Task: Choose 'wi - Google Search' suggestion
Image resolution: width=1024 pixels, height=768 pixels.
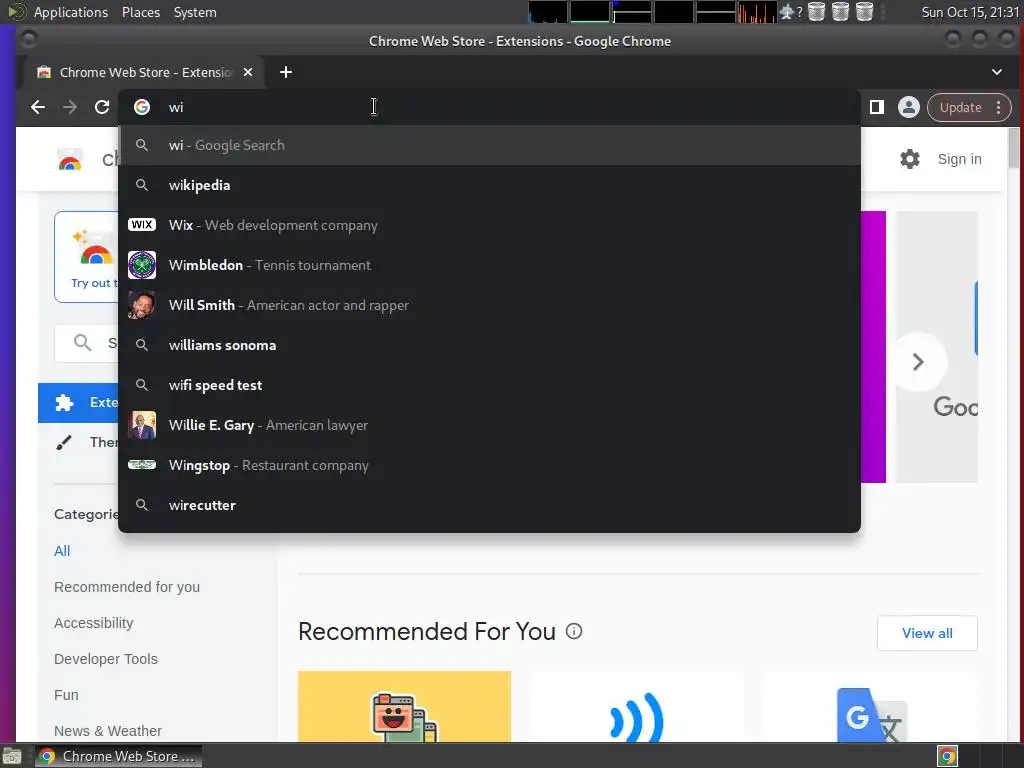Action: tap(490, 145)
